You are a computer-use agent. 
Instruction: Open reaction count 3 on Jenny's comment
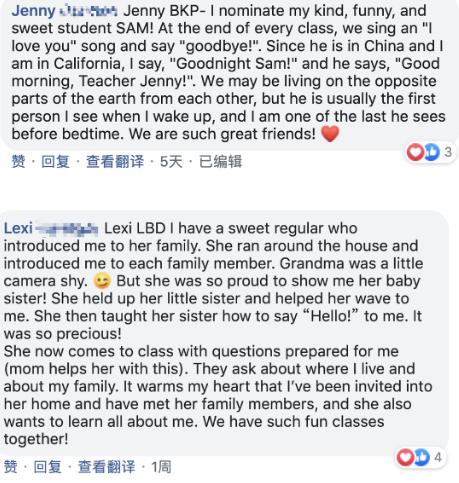click(448, 152)
